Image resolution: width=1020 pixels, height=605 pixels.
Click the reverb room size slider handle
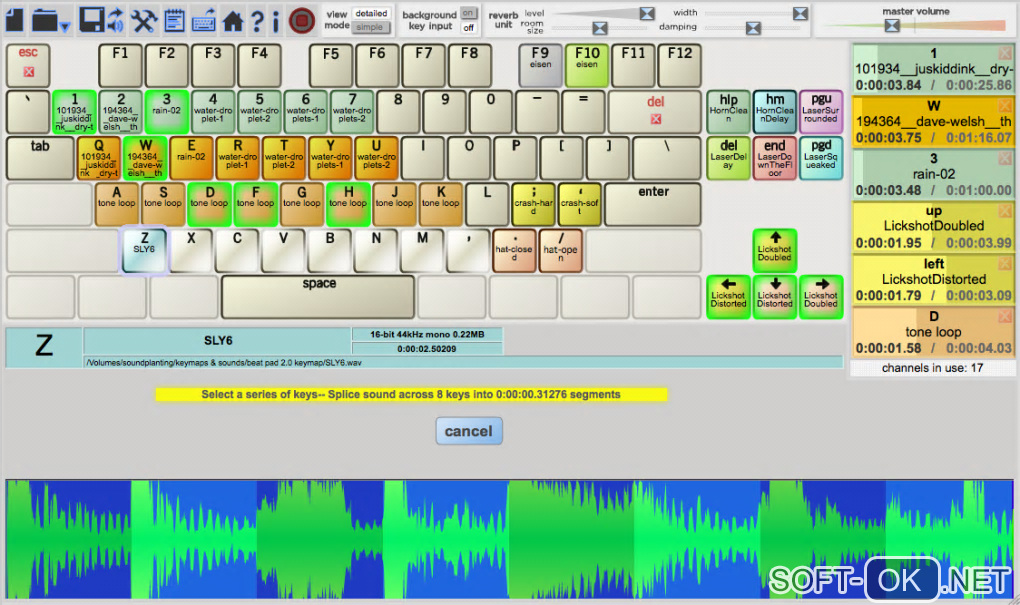tap(600, 28)
